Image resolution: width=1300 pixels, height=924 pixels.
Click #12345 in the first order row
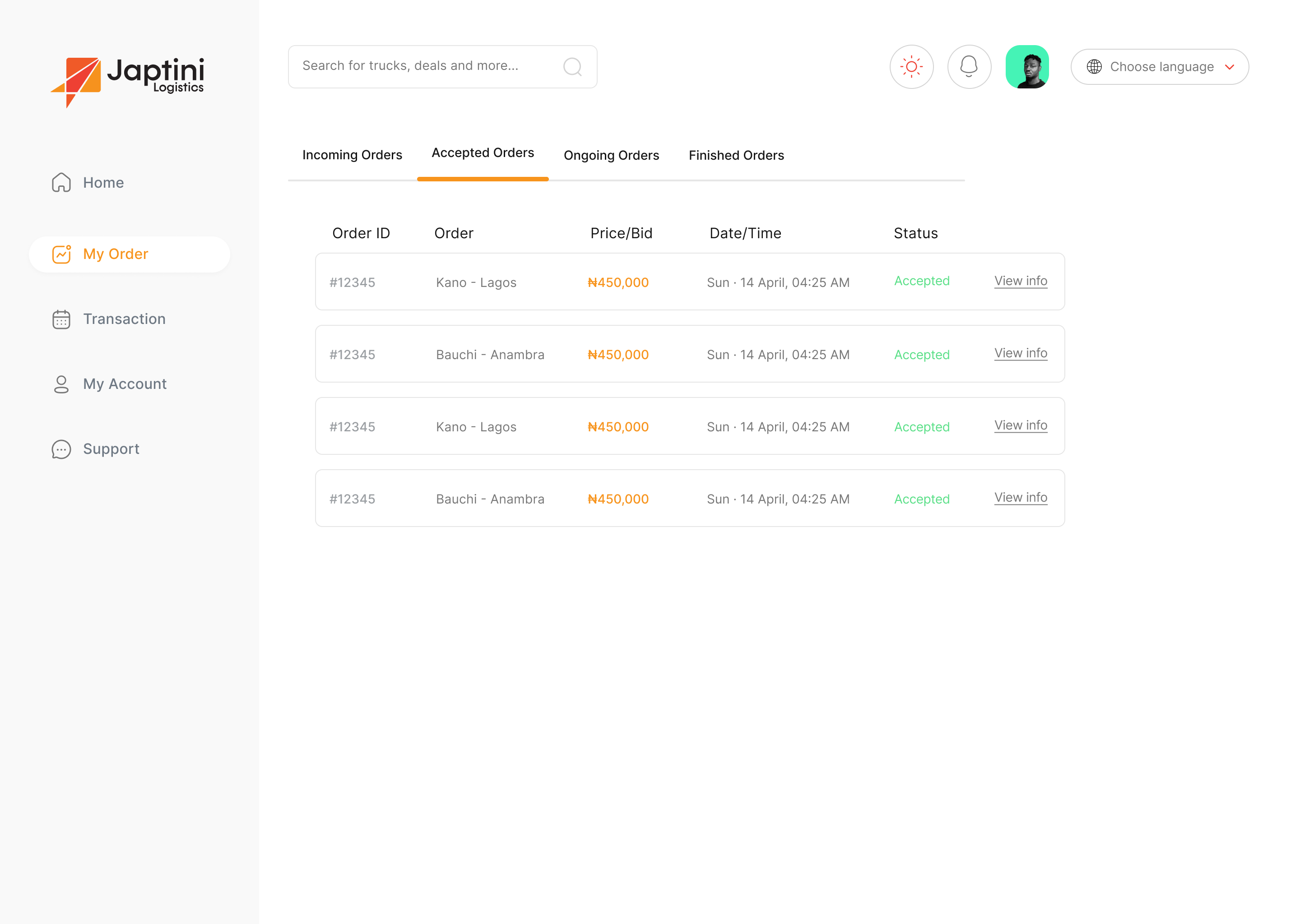[353, 283]
